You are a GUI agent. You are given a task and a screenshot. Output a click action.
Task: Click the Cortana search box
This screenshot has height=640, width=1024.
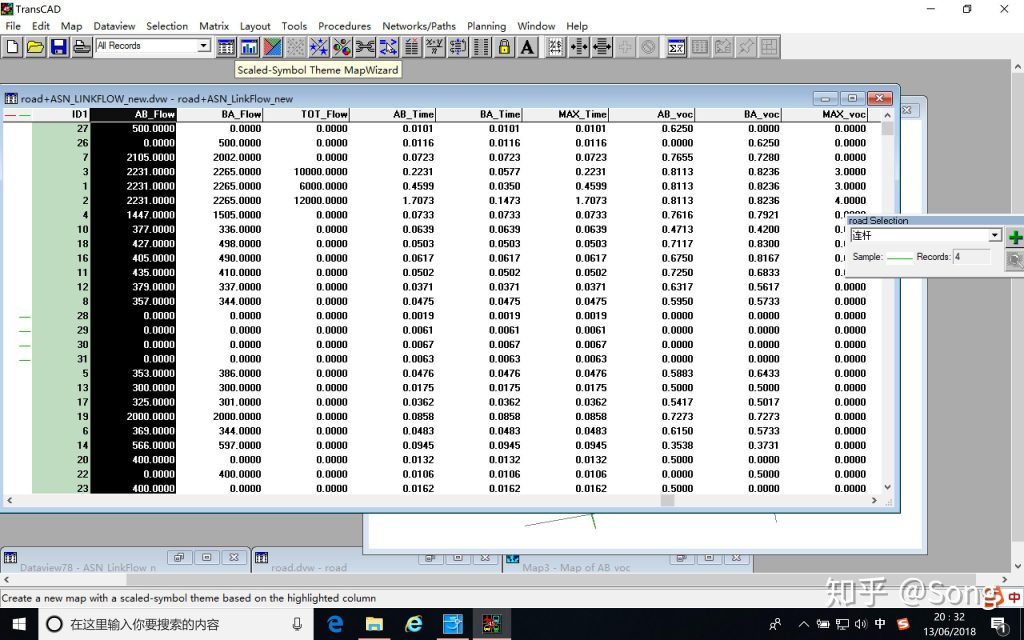(175, 624)
